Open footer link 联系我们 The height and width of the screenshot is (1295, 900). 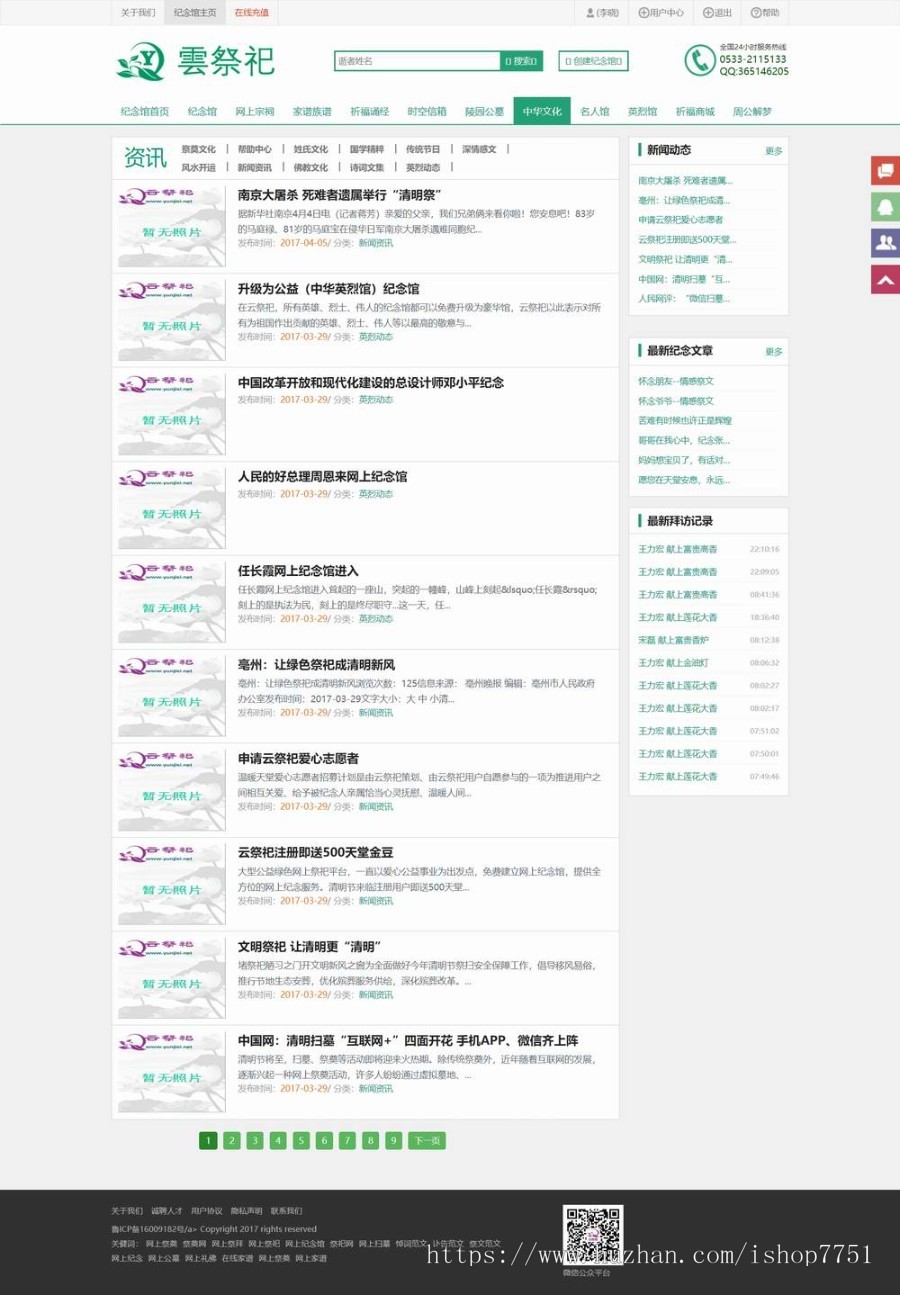coord(286,1211)
